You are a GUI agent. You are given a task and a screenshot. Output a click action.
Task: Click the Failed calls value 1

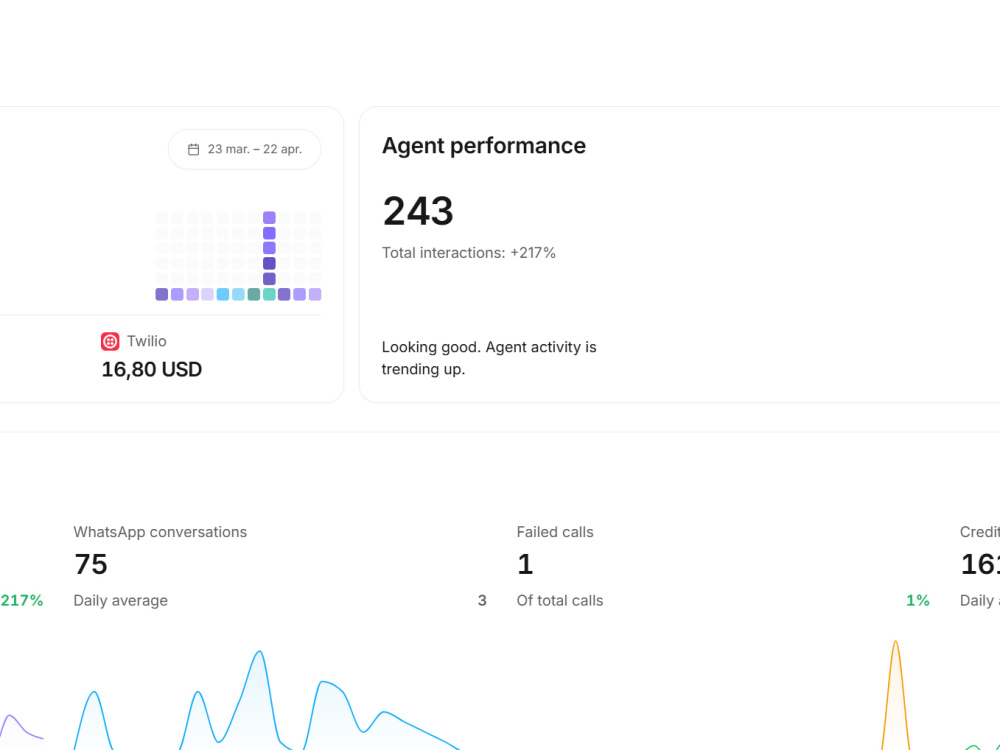click(525, 564)
